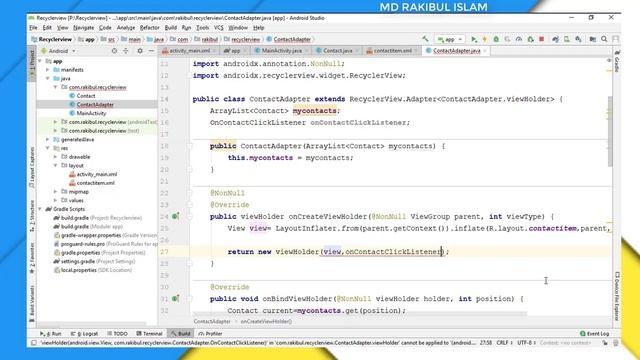Switch to the contactitem.xml tab
Screen dimensions: 640x360
click(393, 51)
